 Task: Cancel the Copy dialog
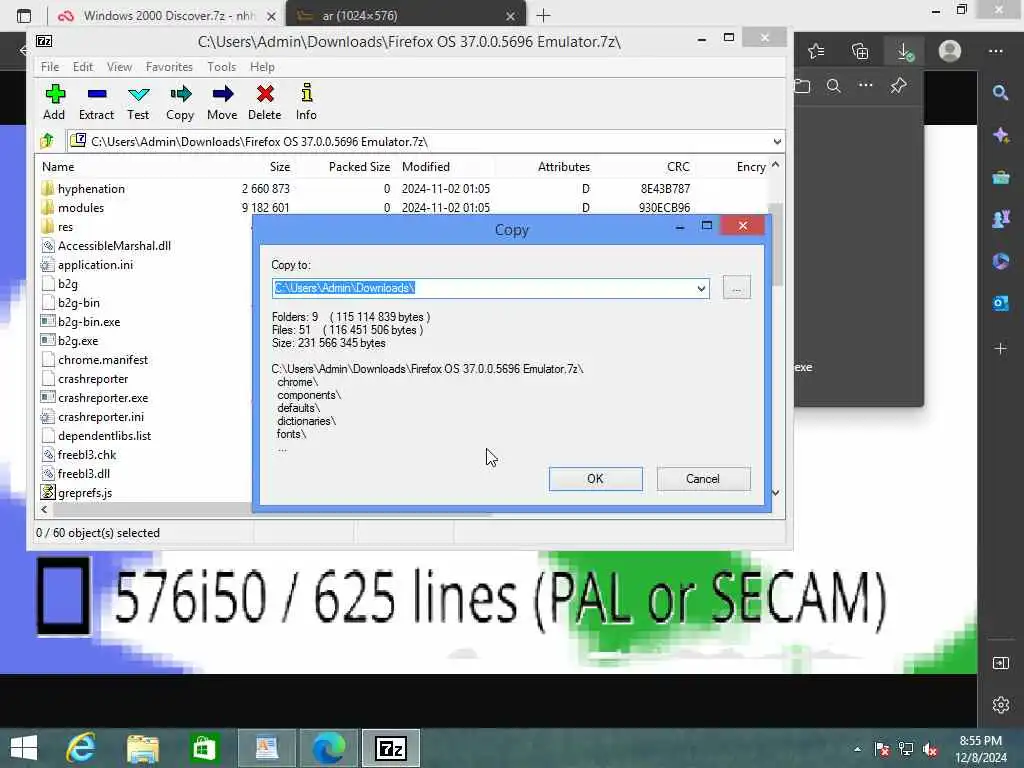(703, 479)
